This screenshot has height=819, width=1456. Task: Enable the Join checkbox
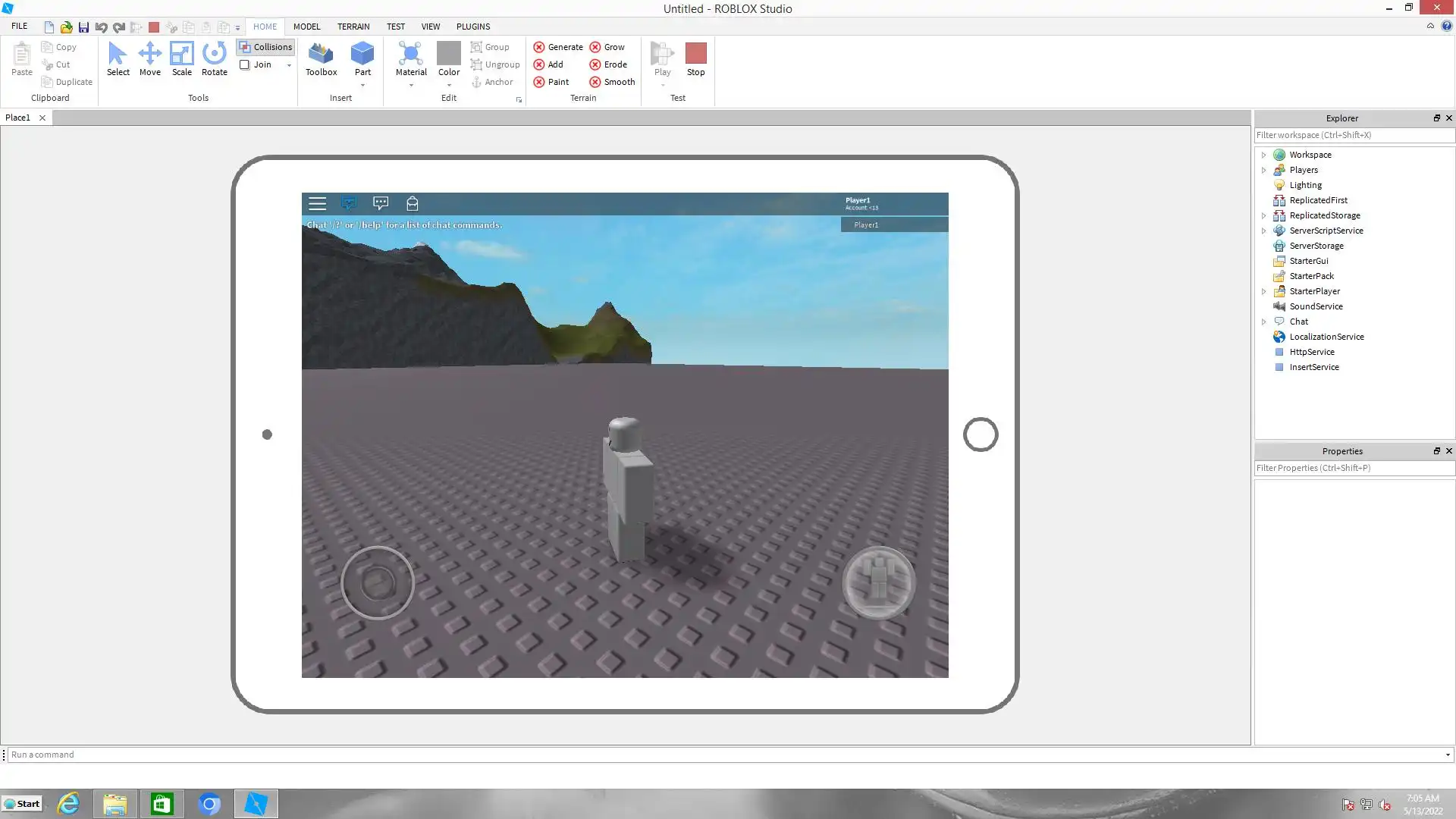coord(245,64)
